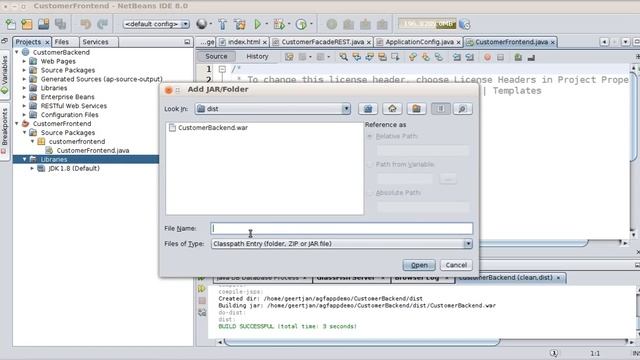Screen dimensions: 640x360
Task: Switch to History view tab
Action: [x=257, y=56]
